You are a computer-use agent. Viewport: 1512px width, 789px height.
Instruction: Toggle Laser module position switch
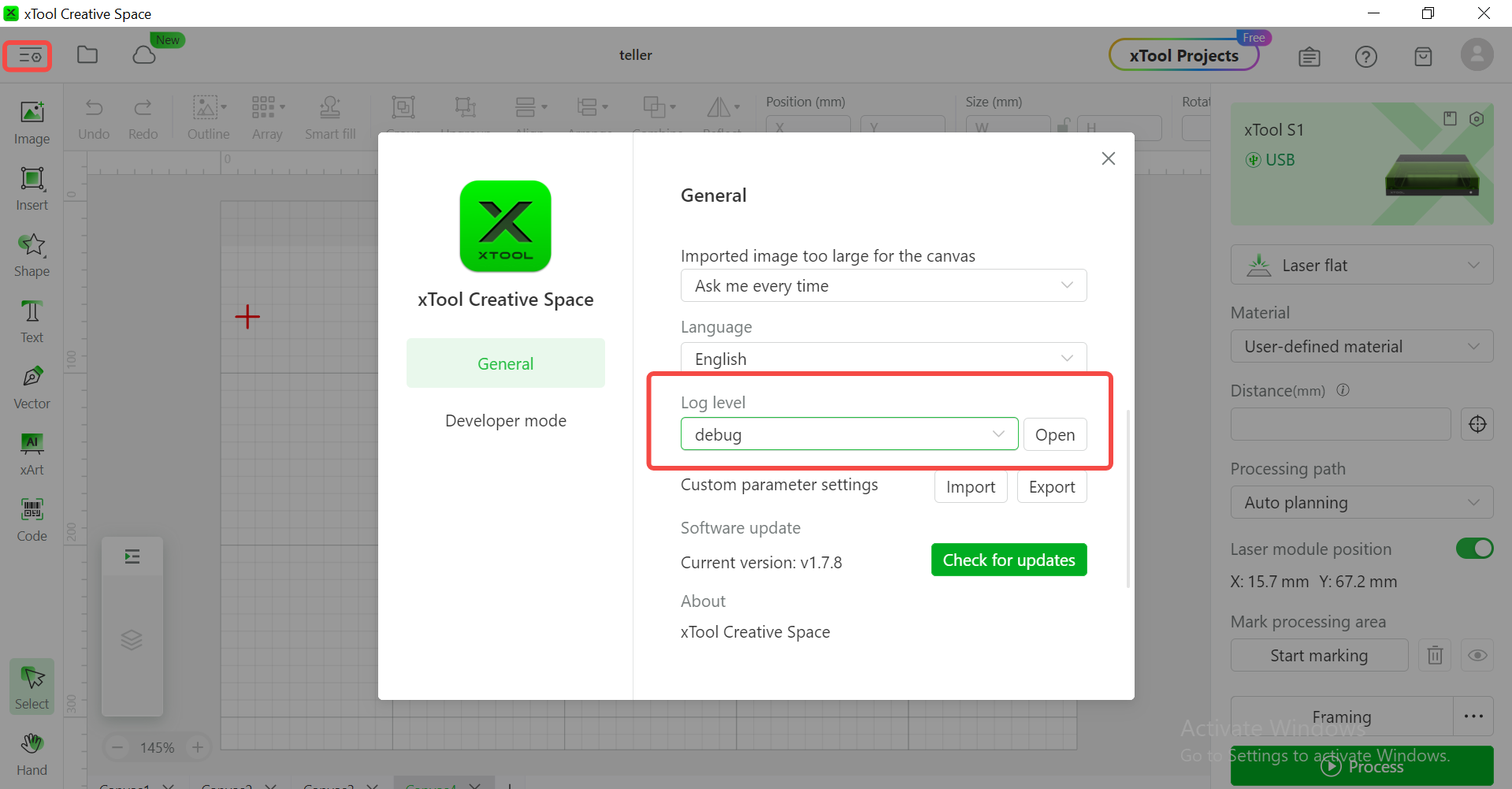tap(1474, 549)
